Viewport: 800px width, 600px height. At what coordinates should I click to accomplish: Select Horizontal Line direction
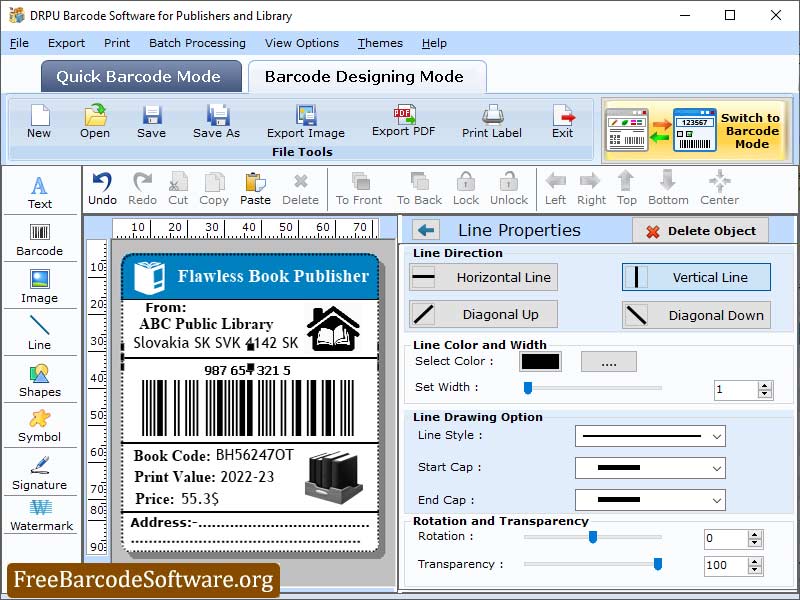pos(483,278)
